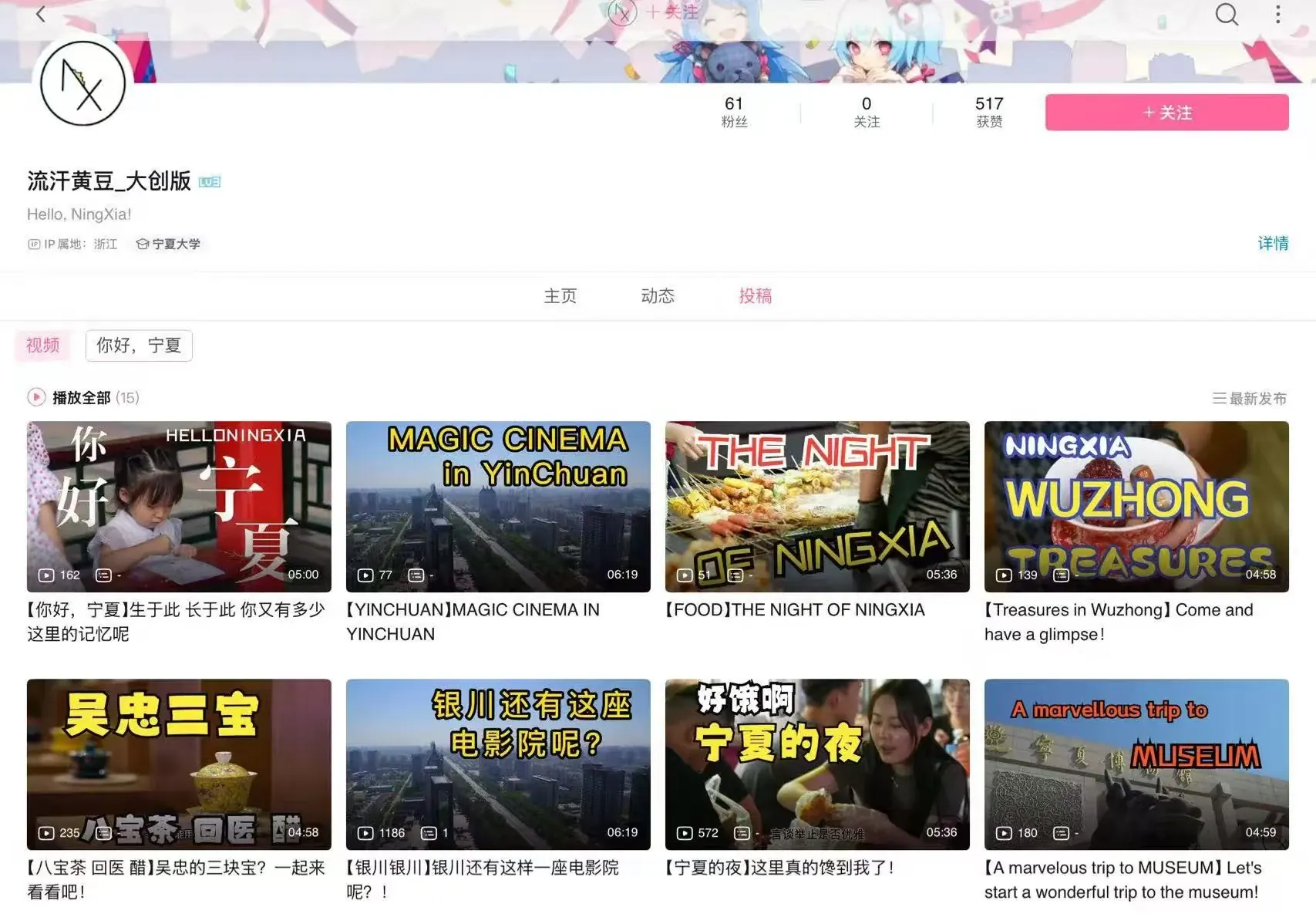
Task: Open the three-dot more options menu
Action: (1277, 14)
